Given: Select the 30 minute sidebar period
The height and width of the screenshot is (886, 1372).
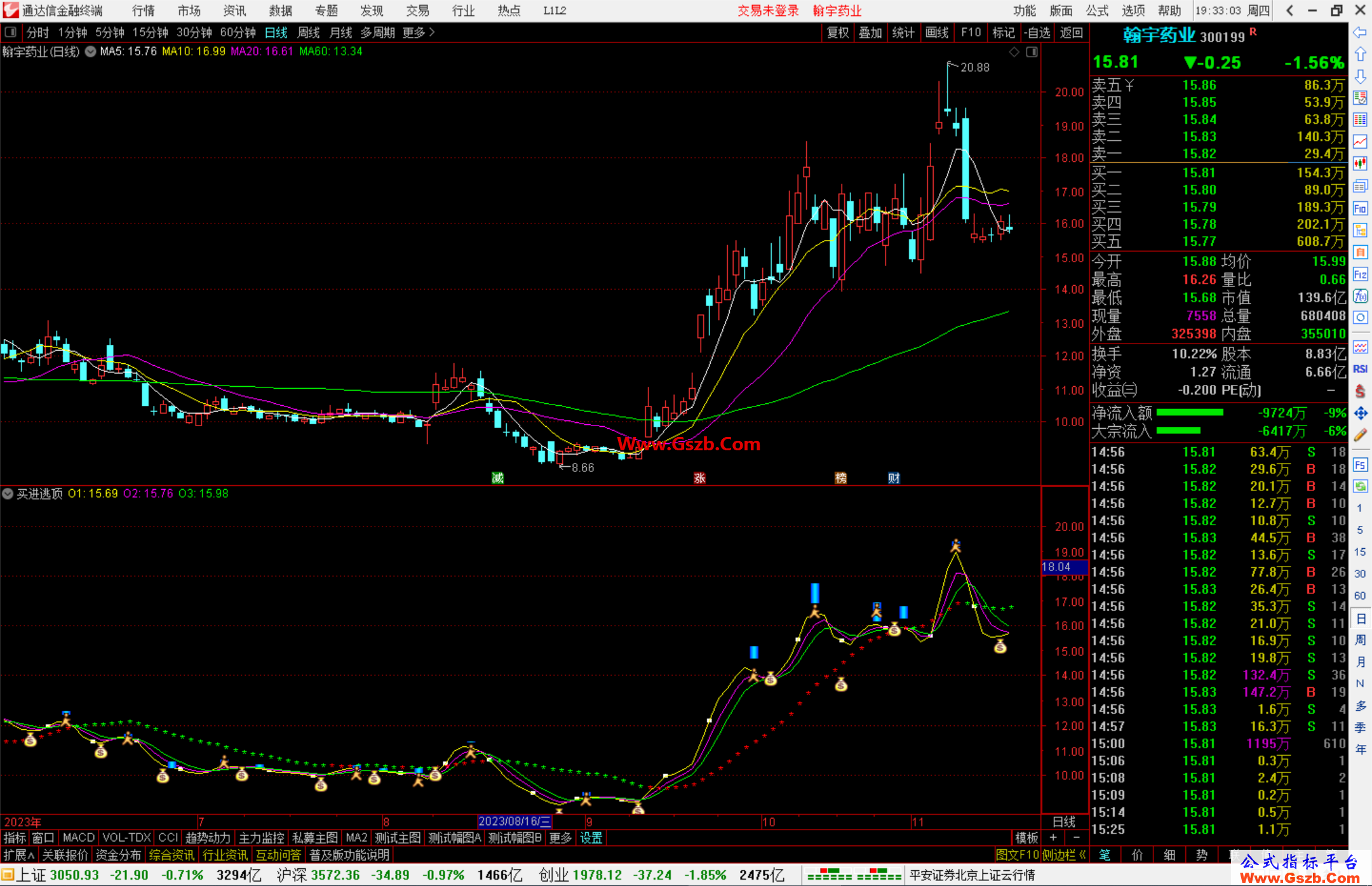Looking at the screenshot, I should 1360,574.
